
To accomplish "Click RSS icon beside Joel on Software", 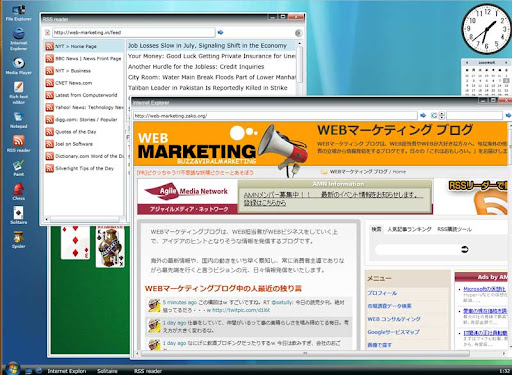I will pyautogui.click(x=50, y=144).
